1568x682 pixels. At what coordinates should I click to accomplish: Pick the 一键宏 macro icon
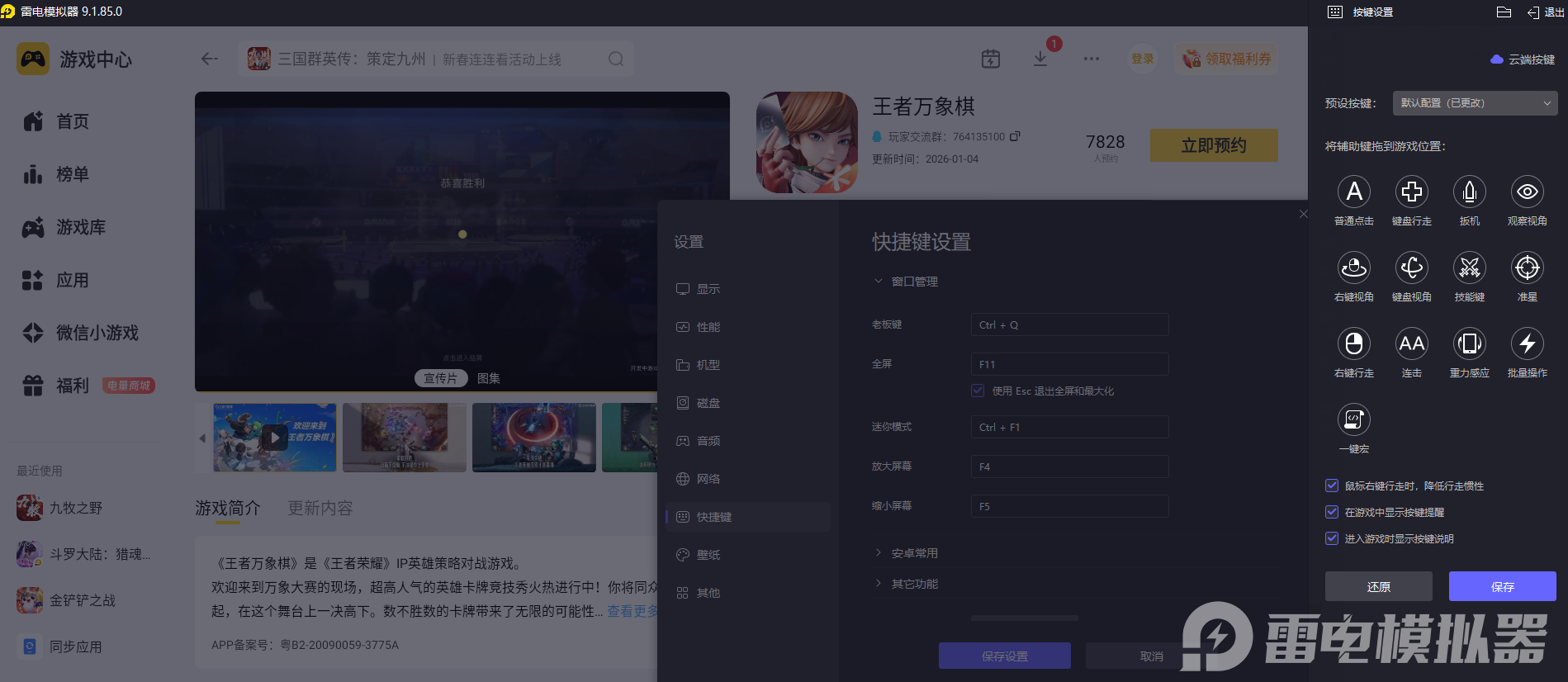[1354, 419]
